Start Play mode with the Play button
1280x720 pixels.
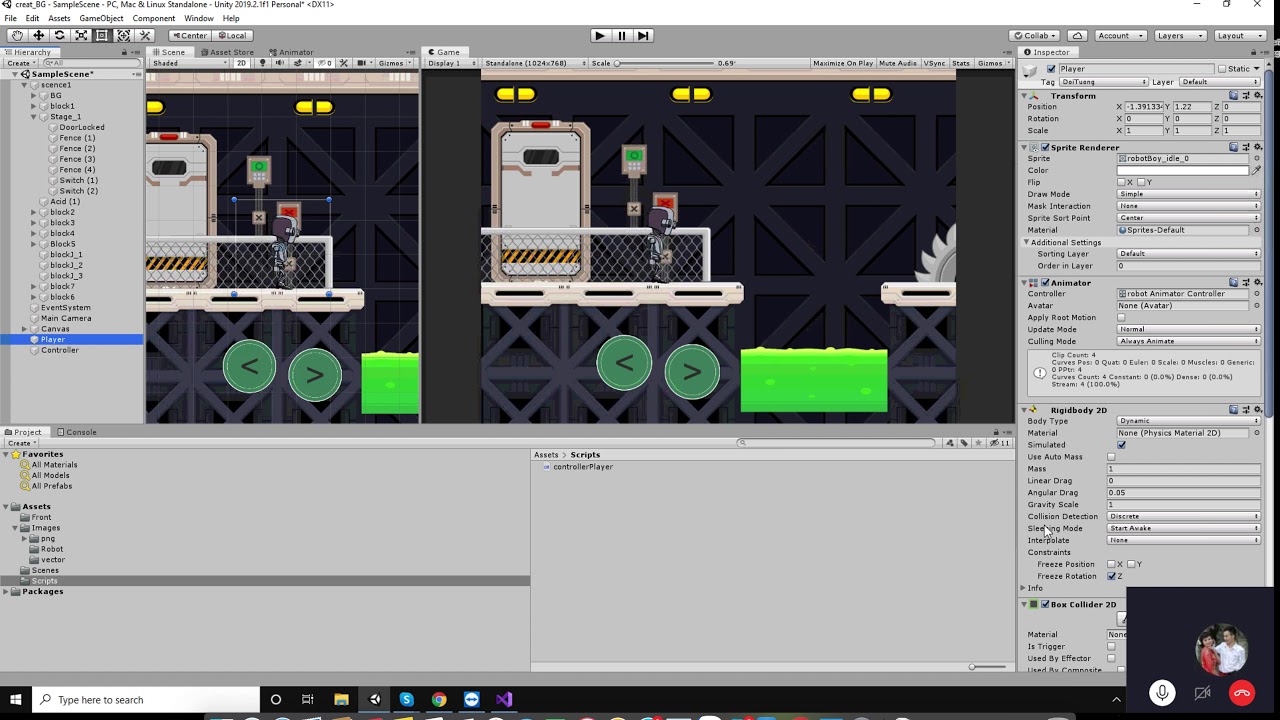pos(599,35)
